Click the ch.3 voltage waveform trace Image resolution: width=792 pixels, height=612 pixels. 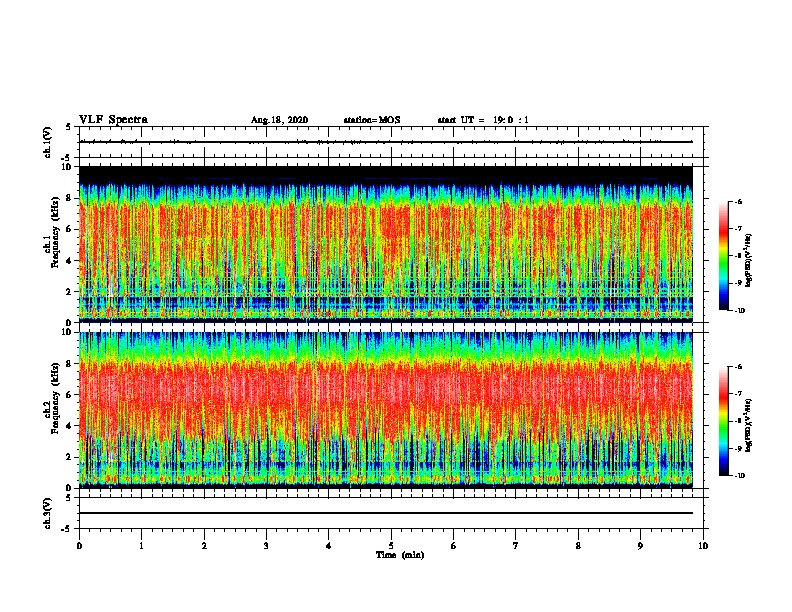pyautogui.click(x=386, y=513)
